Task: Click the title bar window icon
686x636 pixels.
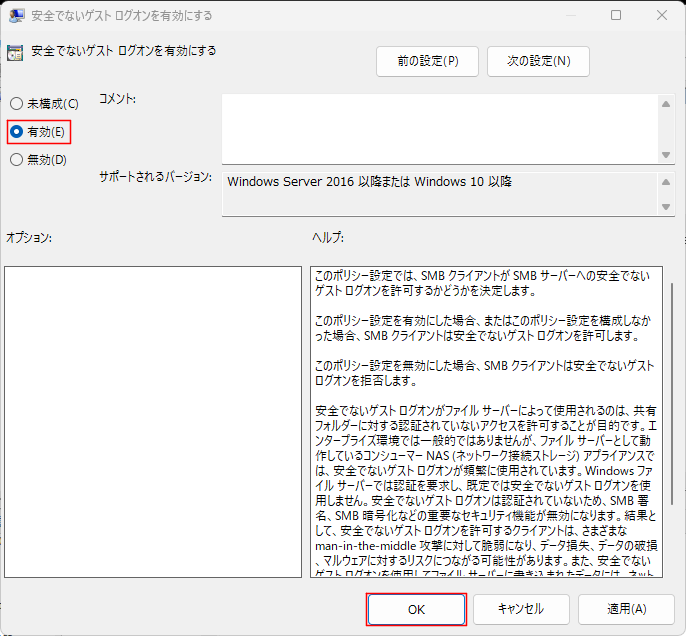Action: 17,16
